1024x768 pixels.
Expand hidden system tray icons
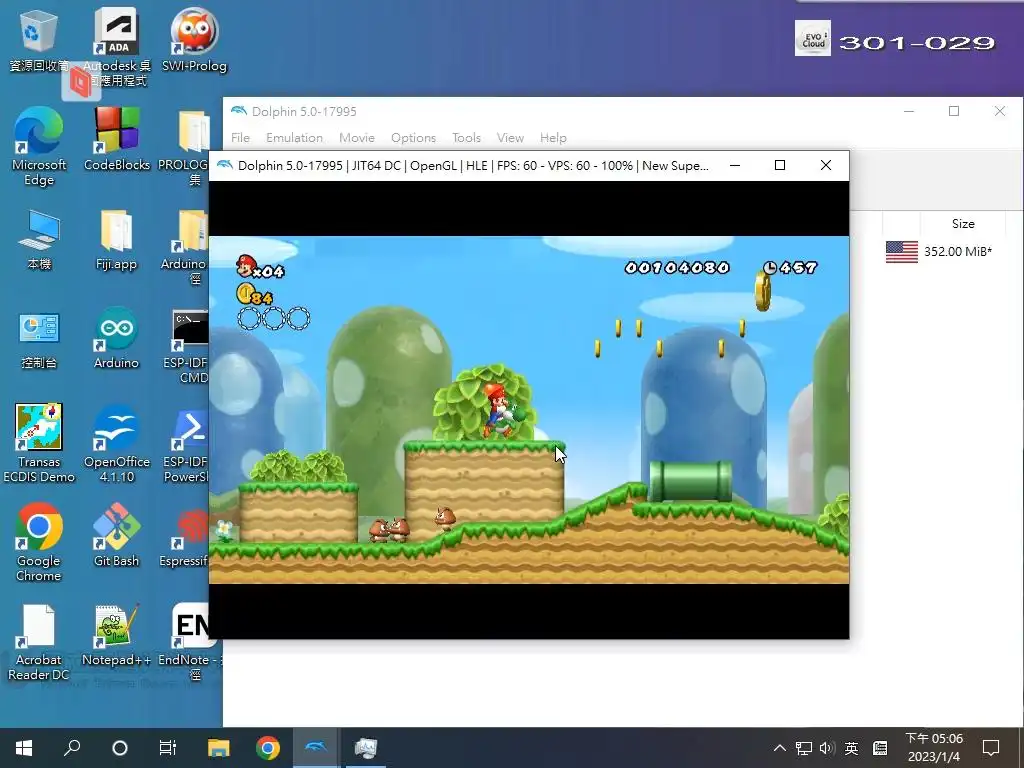pos(780,748)
